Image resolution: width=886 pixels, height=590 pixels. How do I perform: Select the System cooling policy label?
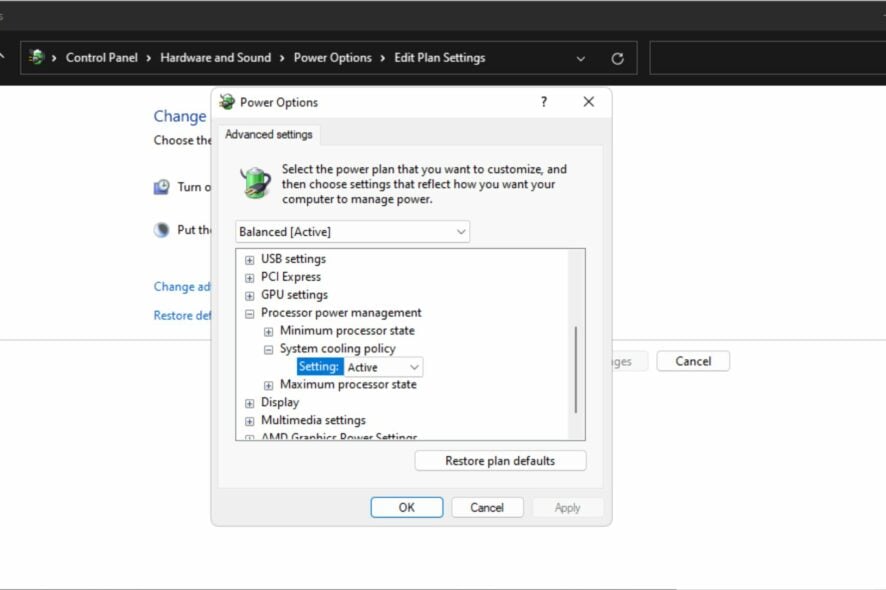point(337,349)
